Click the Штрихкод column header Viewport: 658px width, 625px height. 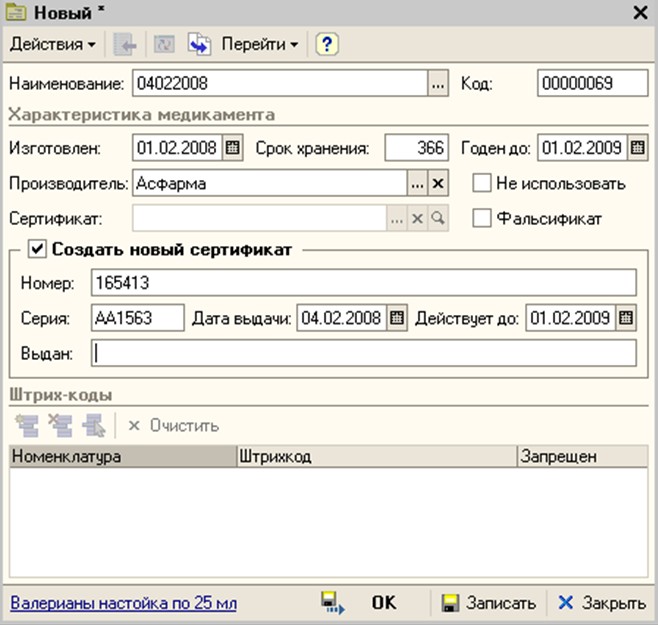(x=375, y=457)
